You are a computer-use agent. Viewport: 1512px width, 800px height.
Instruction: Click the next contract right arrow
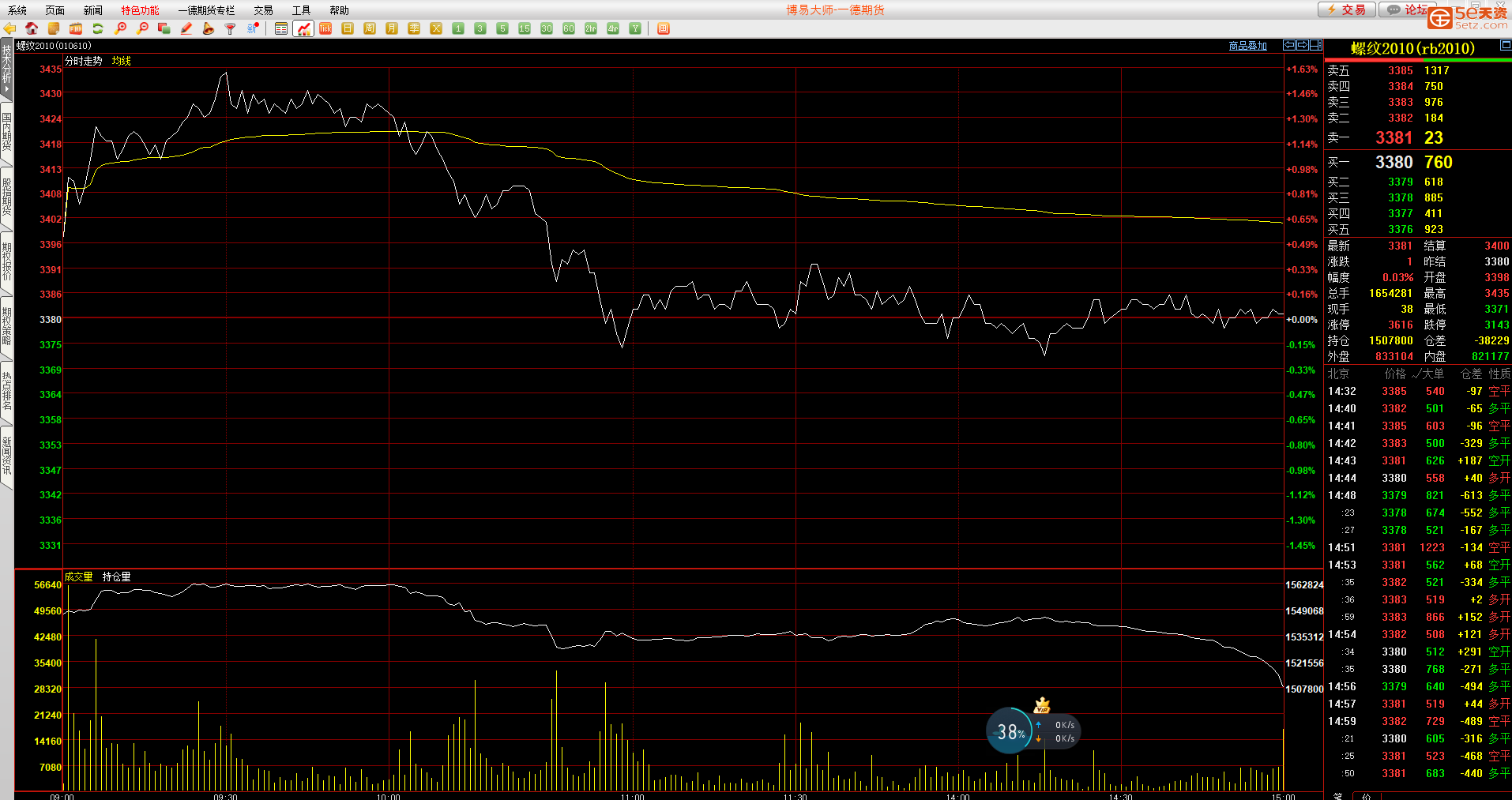point(1303,45)
